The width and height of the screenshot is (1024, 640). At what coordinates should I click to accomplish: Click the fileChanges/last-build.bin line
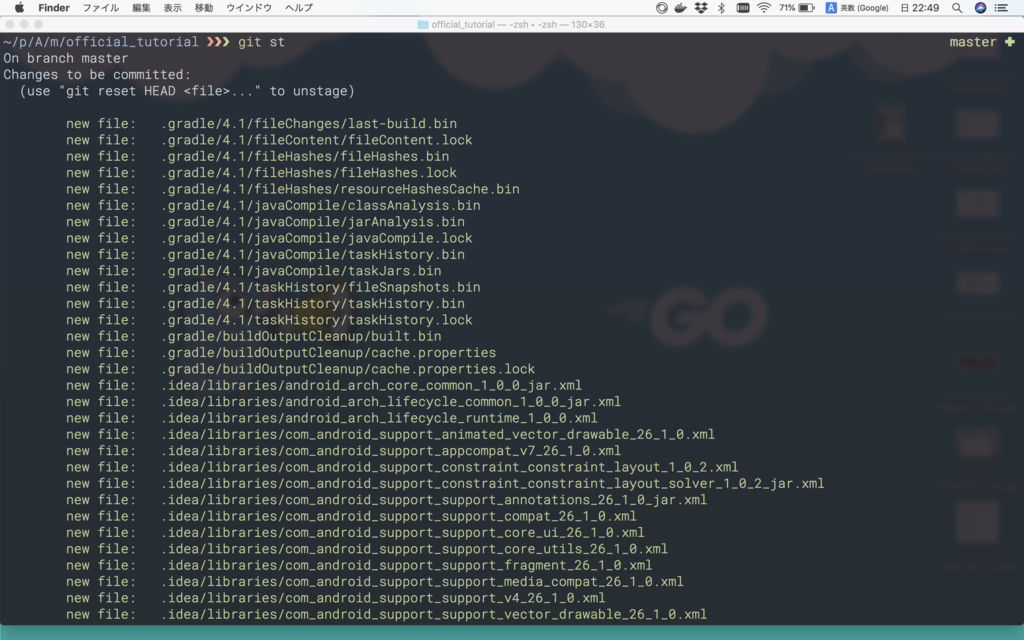point(261,123)
